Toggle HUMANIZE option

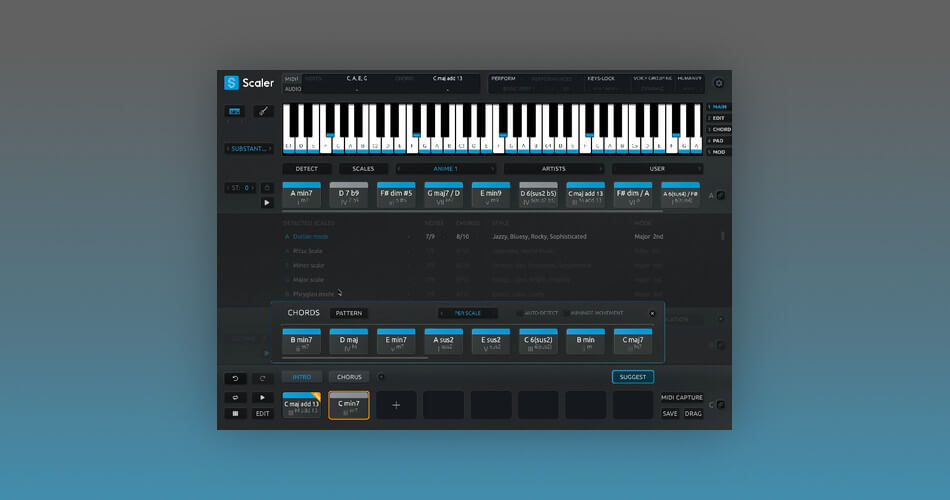coord(689,79)
